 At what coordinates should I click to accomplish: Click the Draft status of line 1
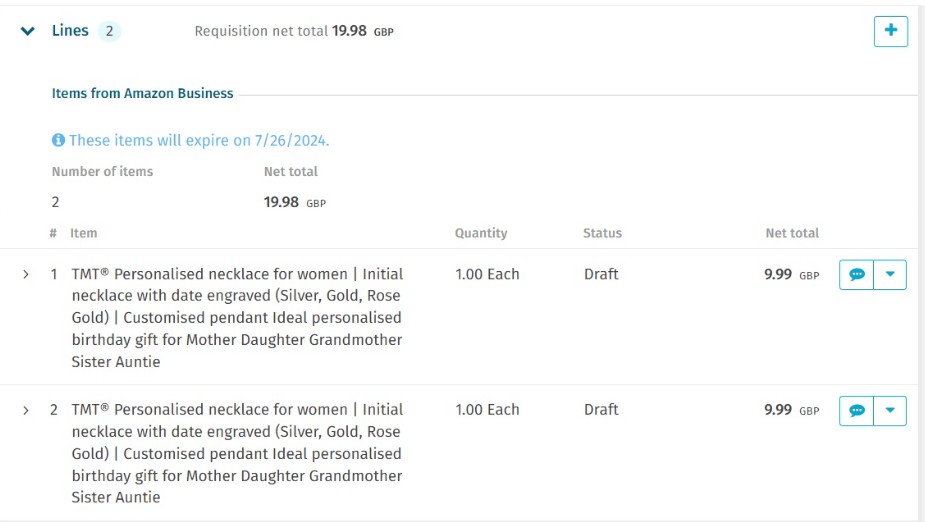601,274
